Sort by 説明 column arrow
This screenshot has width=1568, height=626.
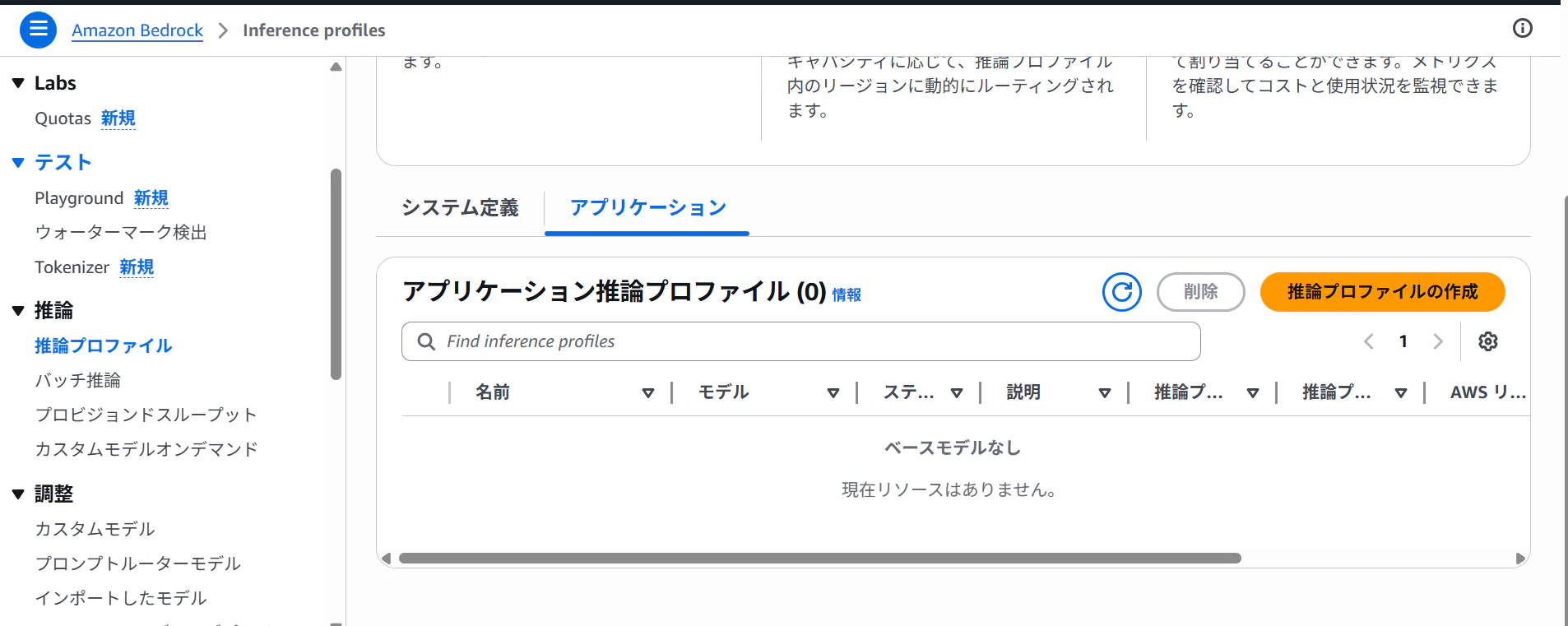pos(1105,393)
